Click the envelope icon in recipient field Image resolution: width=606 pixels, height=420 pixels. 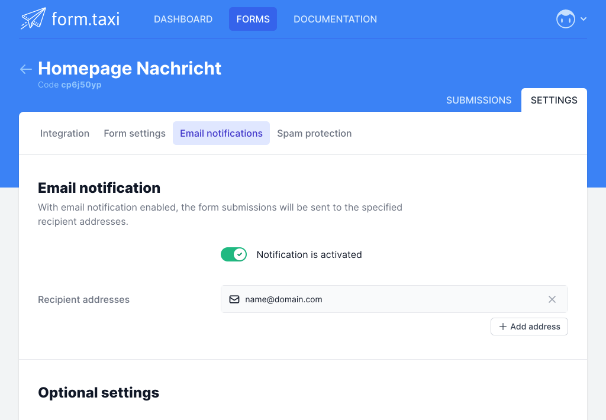234,299
